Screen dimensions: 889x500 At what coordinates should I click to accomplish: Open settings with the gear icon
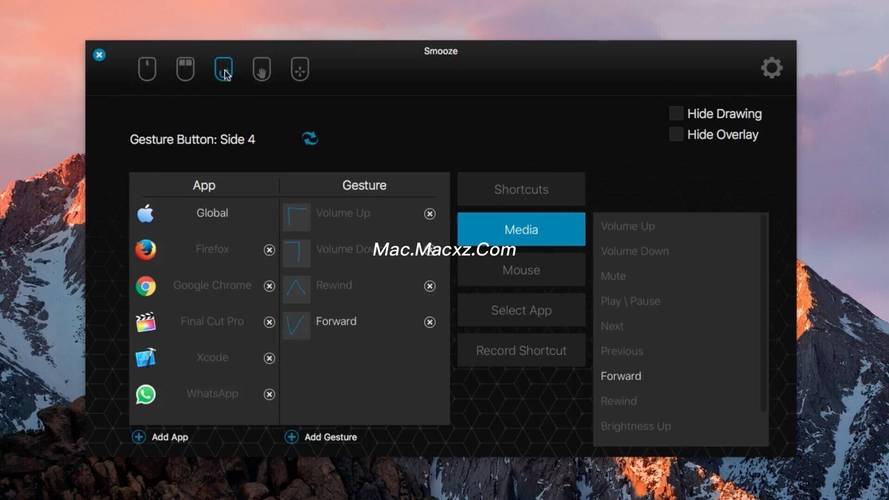pyautogui.click(x=771, y=68)
